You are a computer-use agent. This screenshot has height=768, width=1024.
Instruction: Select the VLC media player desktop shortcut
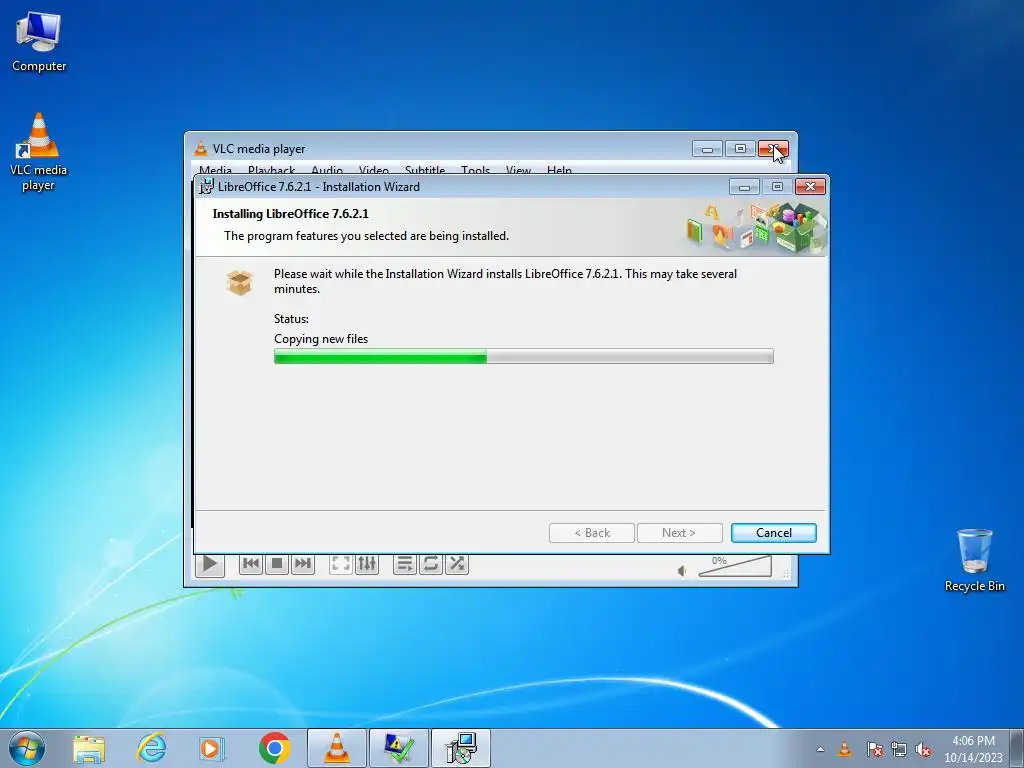[x=39, y=152]
